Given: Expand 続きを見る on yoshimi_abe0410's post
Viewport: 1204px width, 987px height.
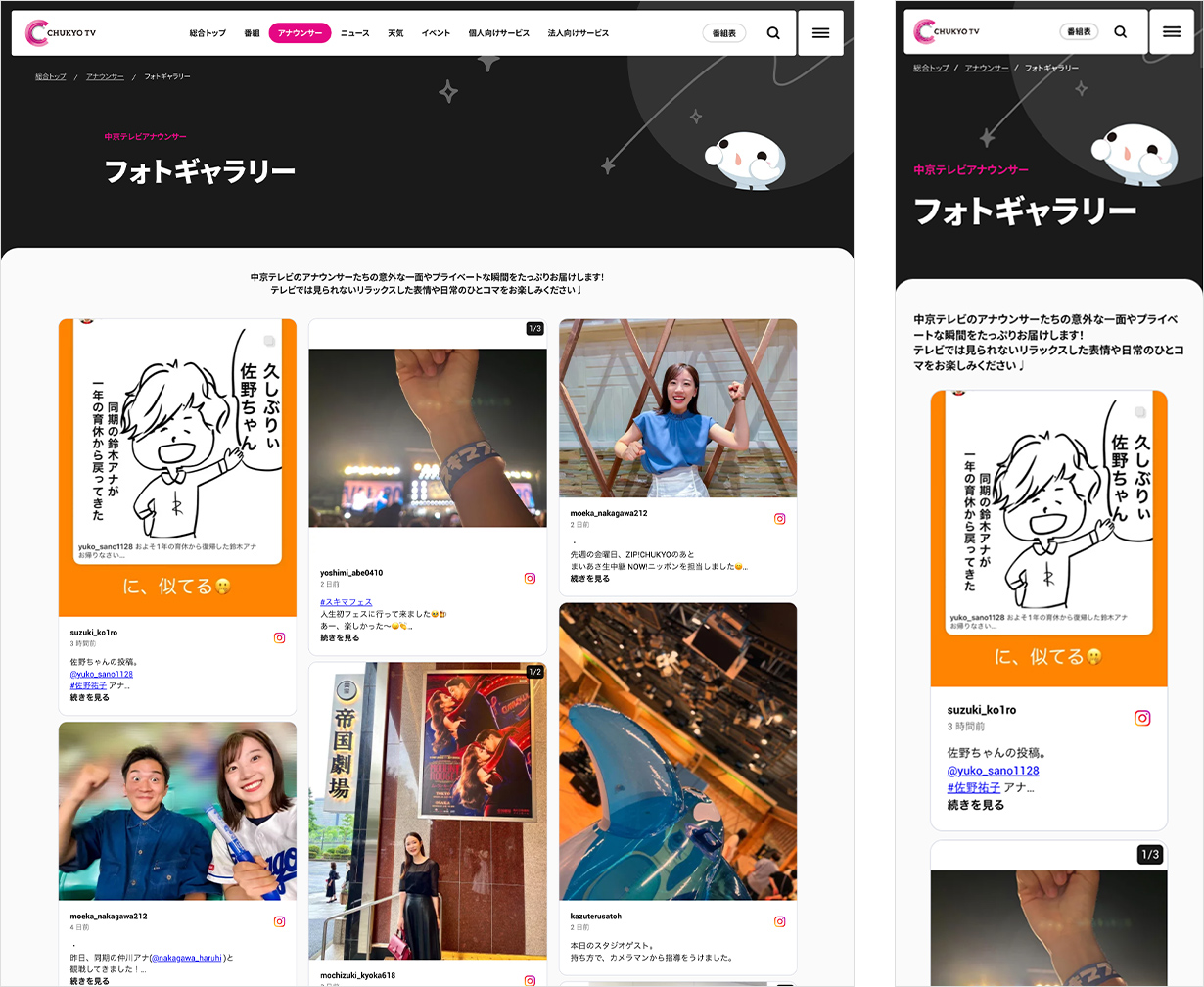Looking at the screenshot, I should click(340, 637).
